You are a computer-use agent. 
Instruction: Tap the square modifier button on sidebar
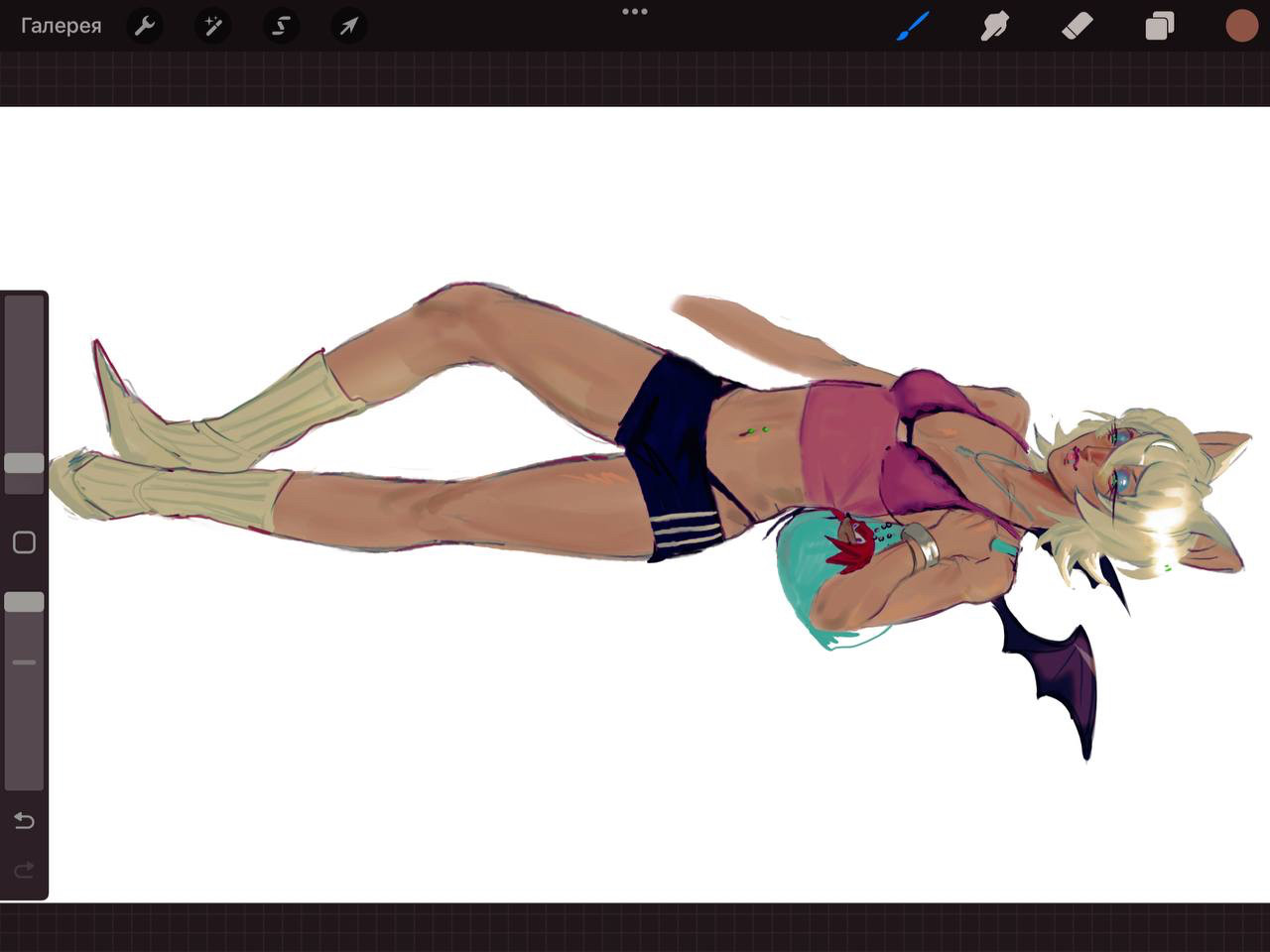click(x=24, y=542)
